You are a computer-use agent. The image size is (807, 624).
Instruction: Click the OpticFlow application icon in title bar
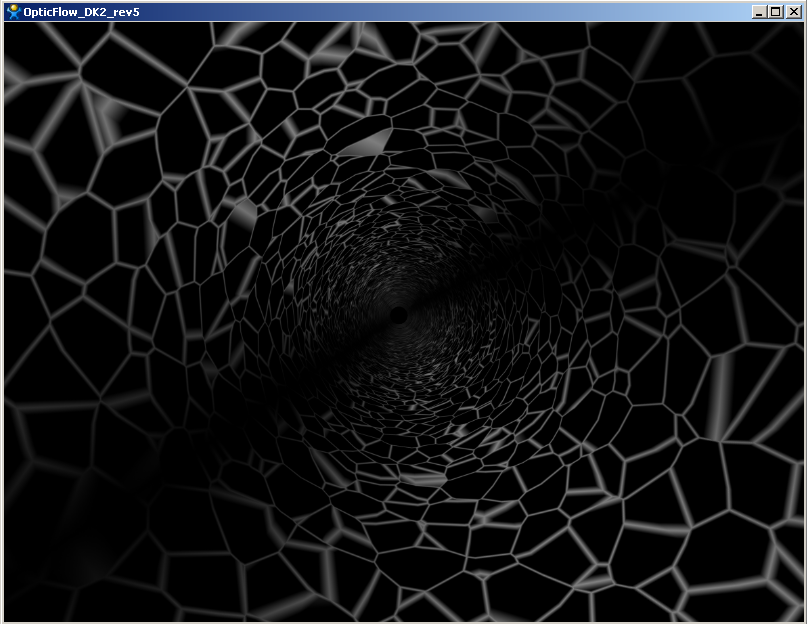pos(13,12)
